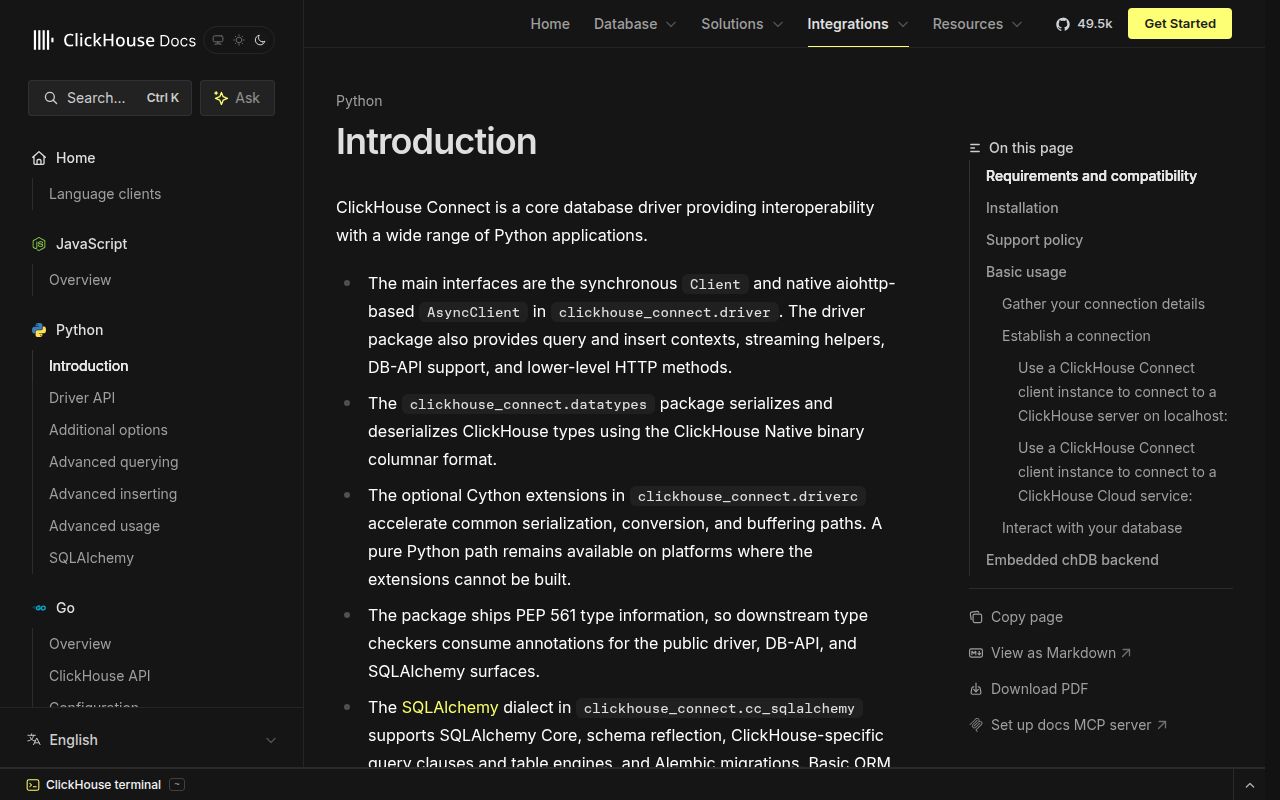Screen dimensions: 1280x800
Task: Click the Get Started button
Action: [1180, 24]
